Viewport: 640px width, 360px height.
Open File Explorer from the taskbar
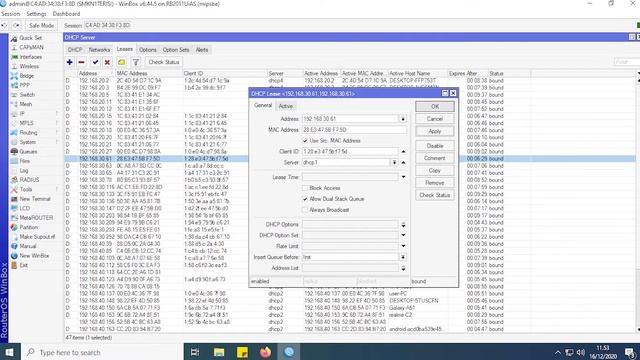[219, 352]
